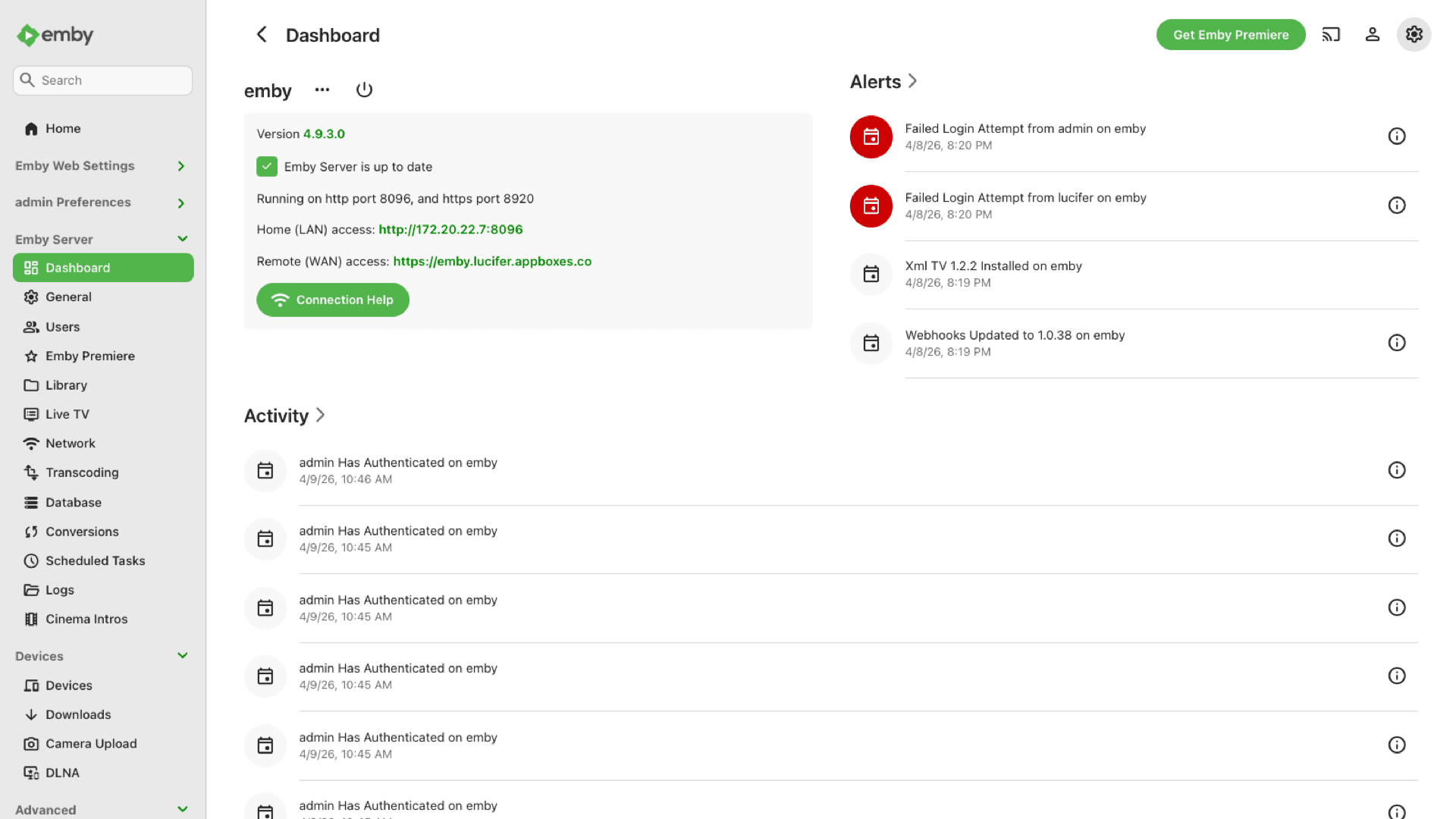Click red icon of admin failed login alert
Image resolution: width=1456 pixels, height=819 pixels.
pyautogui.click(x=871, y=136)
